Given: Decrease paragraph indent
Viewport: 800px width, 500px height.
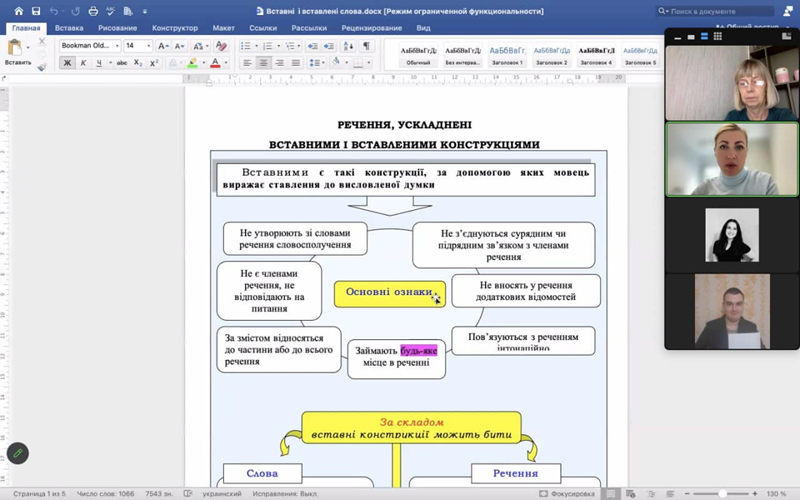Looking at the screenshot, I should coord(312,46).
